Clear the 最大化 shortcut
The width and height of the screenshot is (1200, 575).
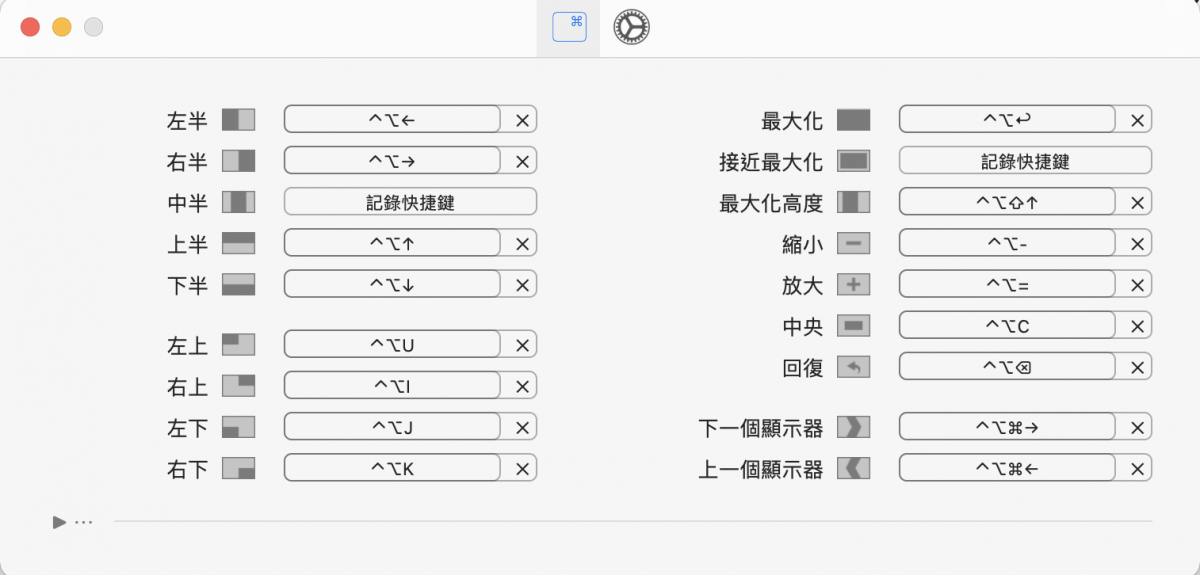click(1137, 121)
